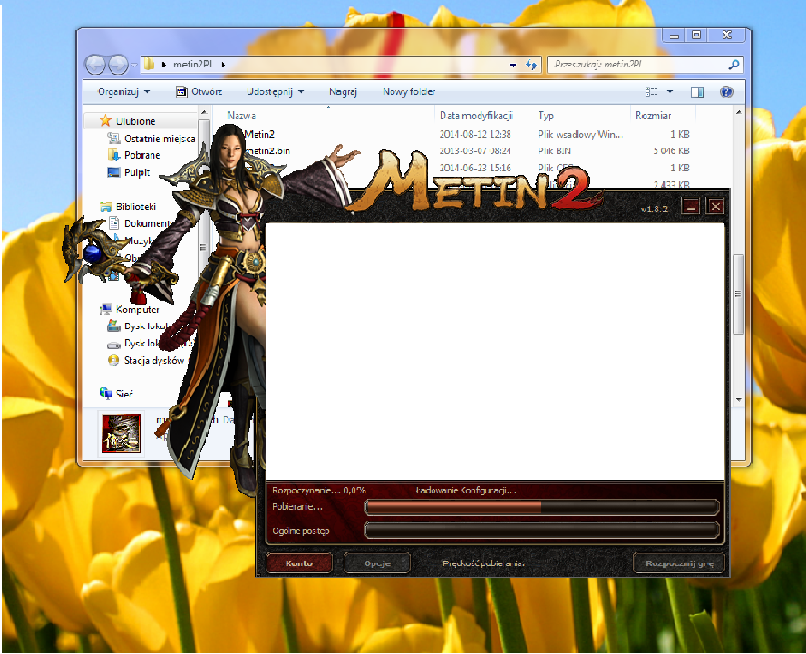Screen dimensions: 806x654
Task: Close the Metin2 patcher window
Action: click(x=716, y=206)
